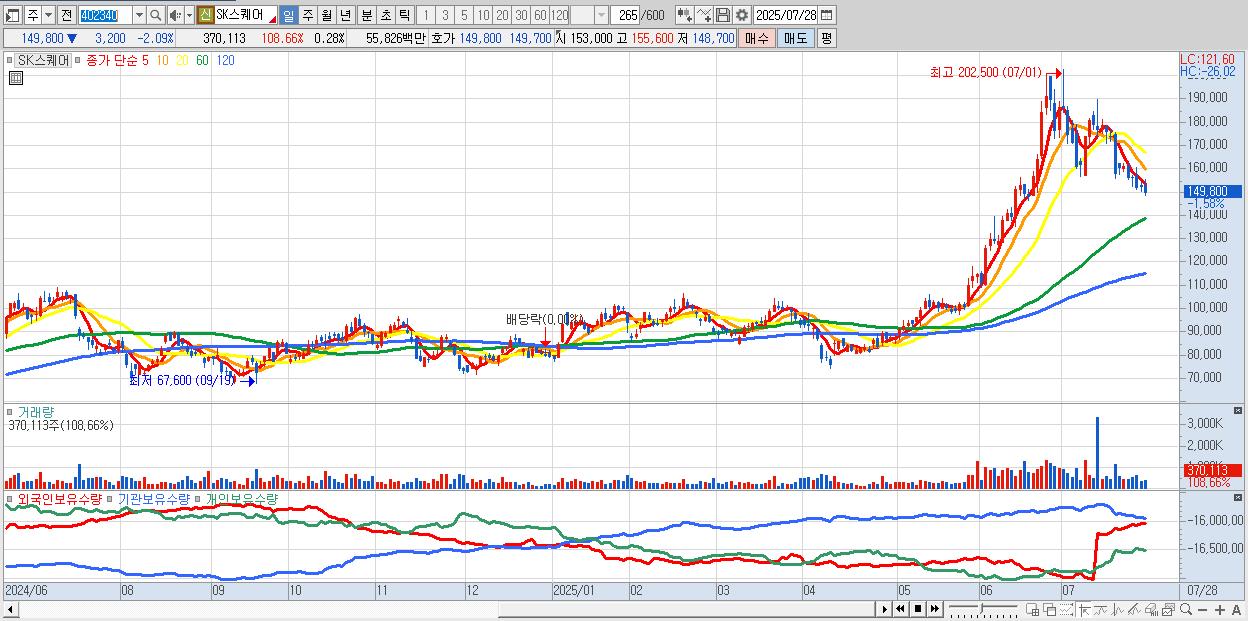
Task: Click the SK스퀘어 chart legend label
Action: click(44, 60)
